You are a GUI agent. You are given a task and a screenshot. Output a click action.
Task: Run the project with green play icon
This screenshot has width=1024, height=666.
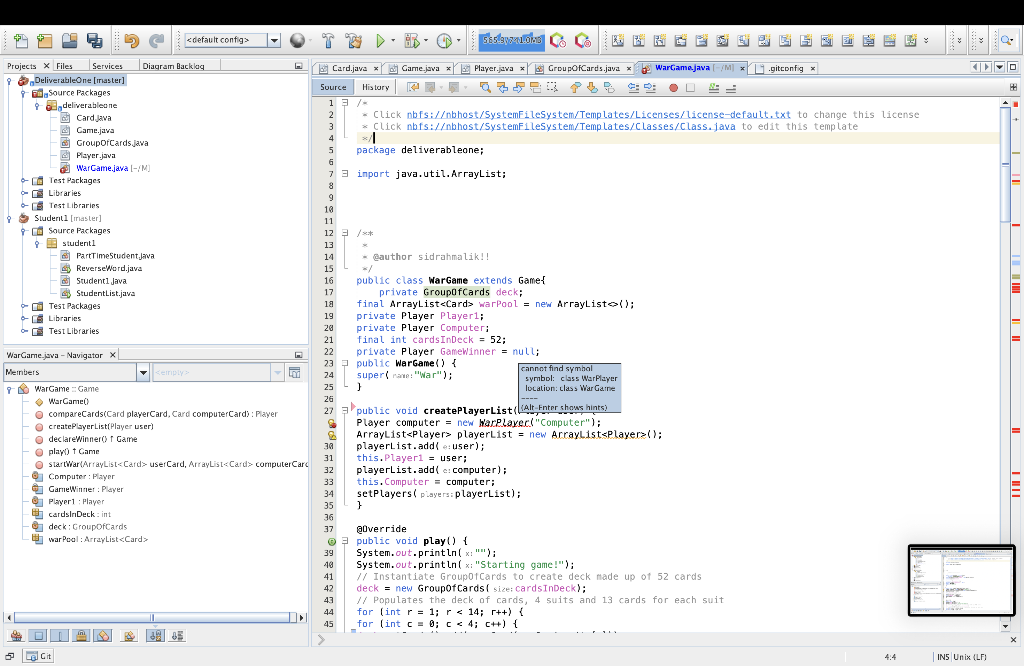pyautogui.click(x=380, y=41)
